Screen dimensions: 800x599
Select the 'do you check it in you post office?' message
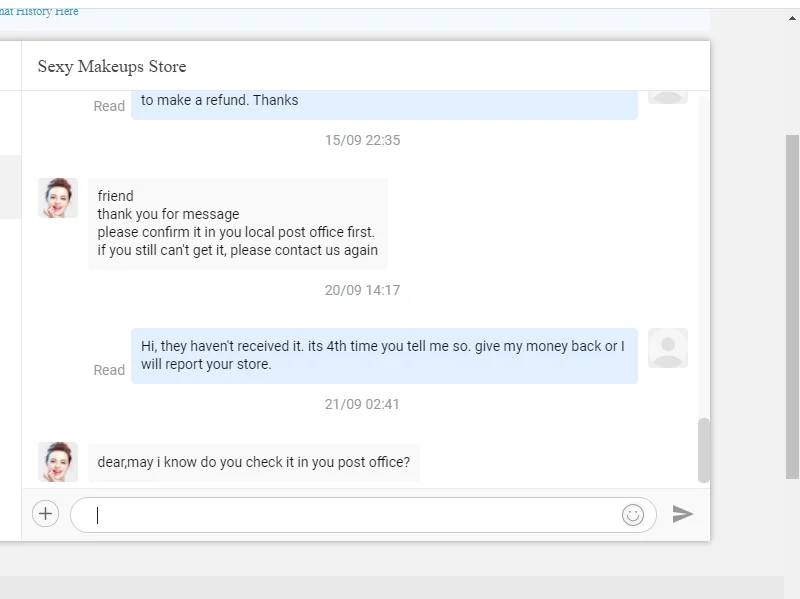254,463
